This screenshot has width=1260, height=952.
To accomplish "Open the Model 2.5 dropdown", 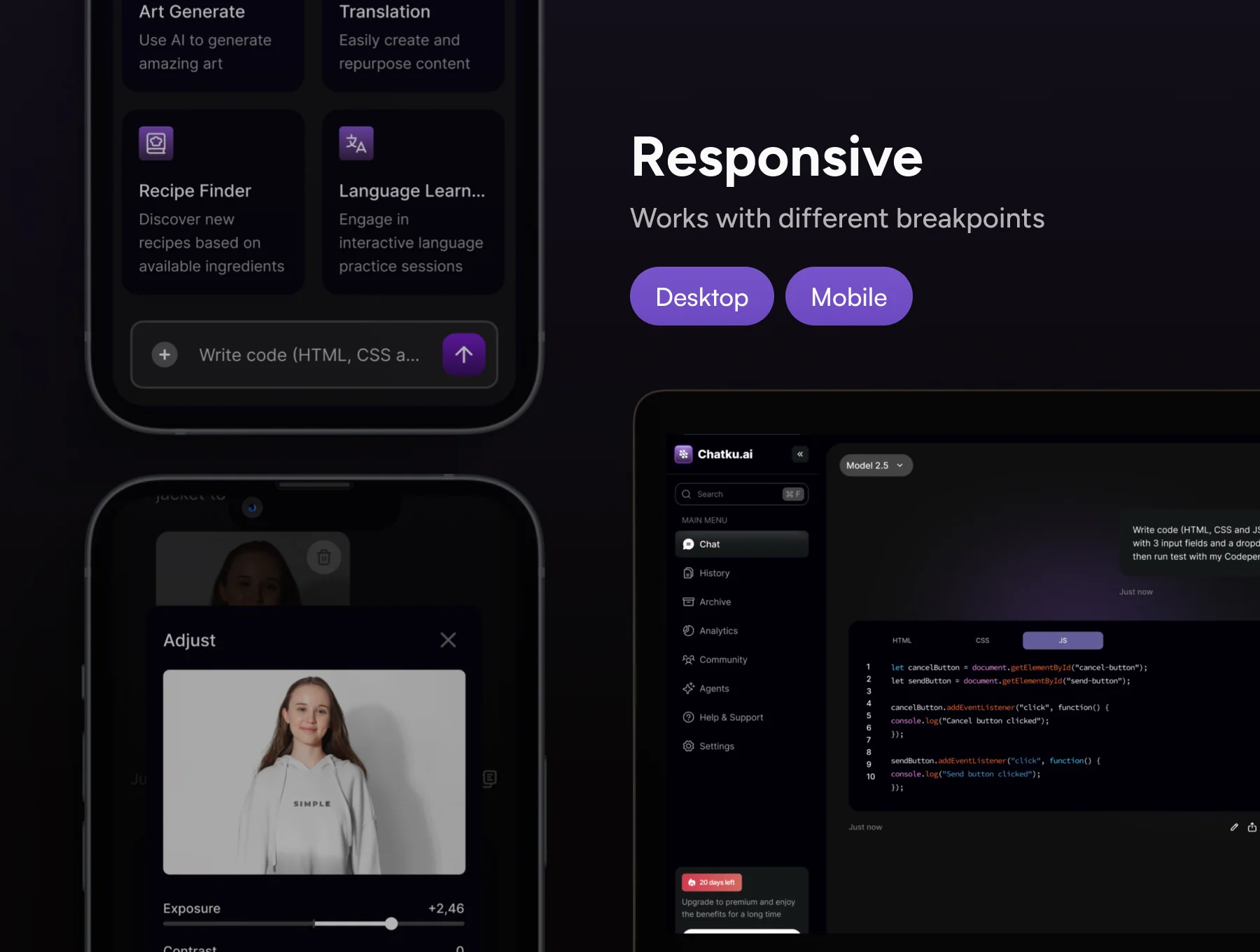I will pyautogui.click(x=876, y=465).
